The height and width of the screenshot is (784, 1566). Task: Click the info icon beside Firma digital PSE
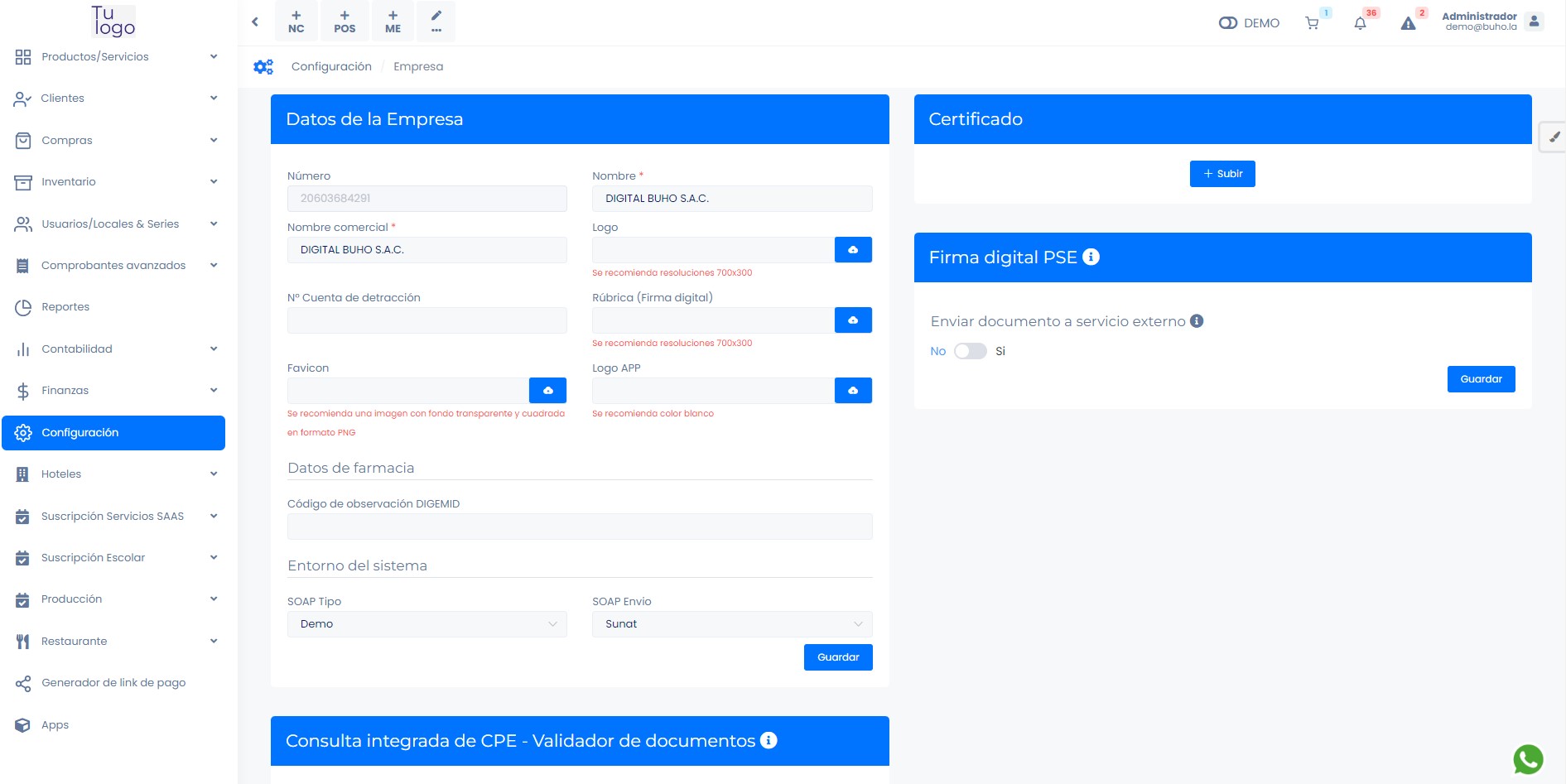pos(1091,257)
